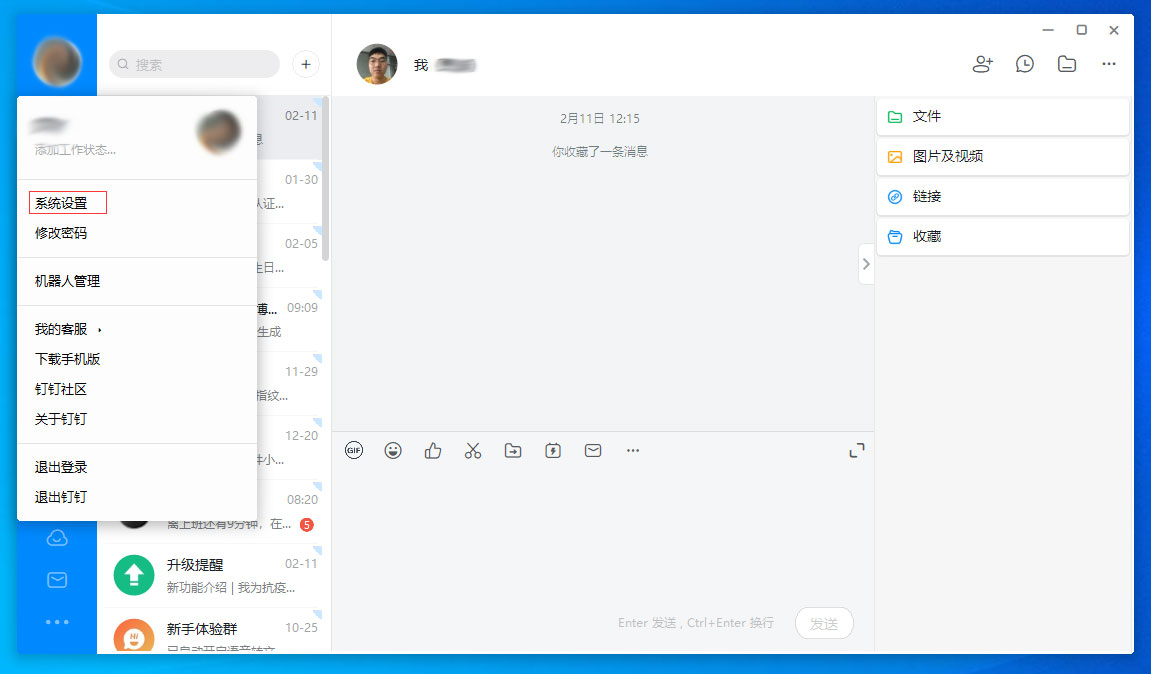Image resolution: width=1151 pixels, height=674 pixels.
Task: Use the screenshot scissors tool
Action: (x=472, y=450)
